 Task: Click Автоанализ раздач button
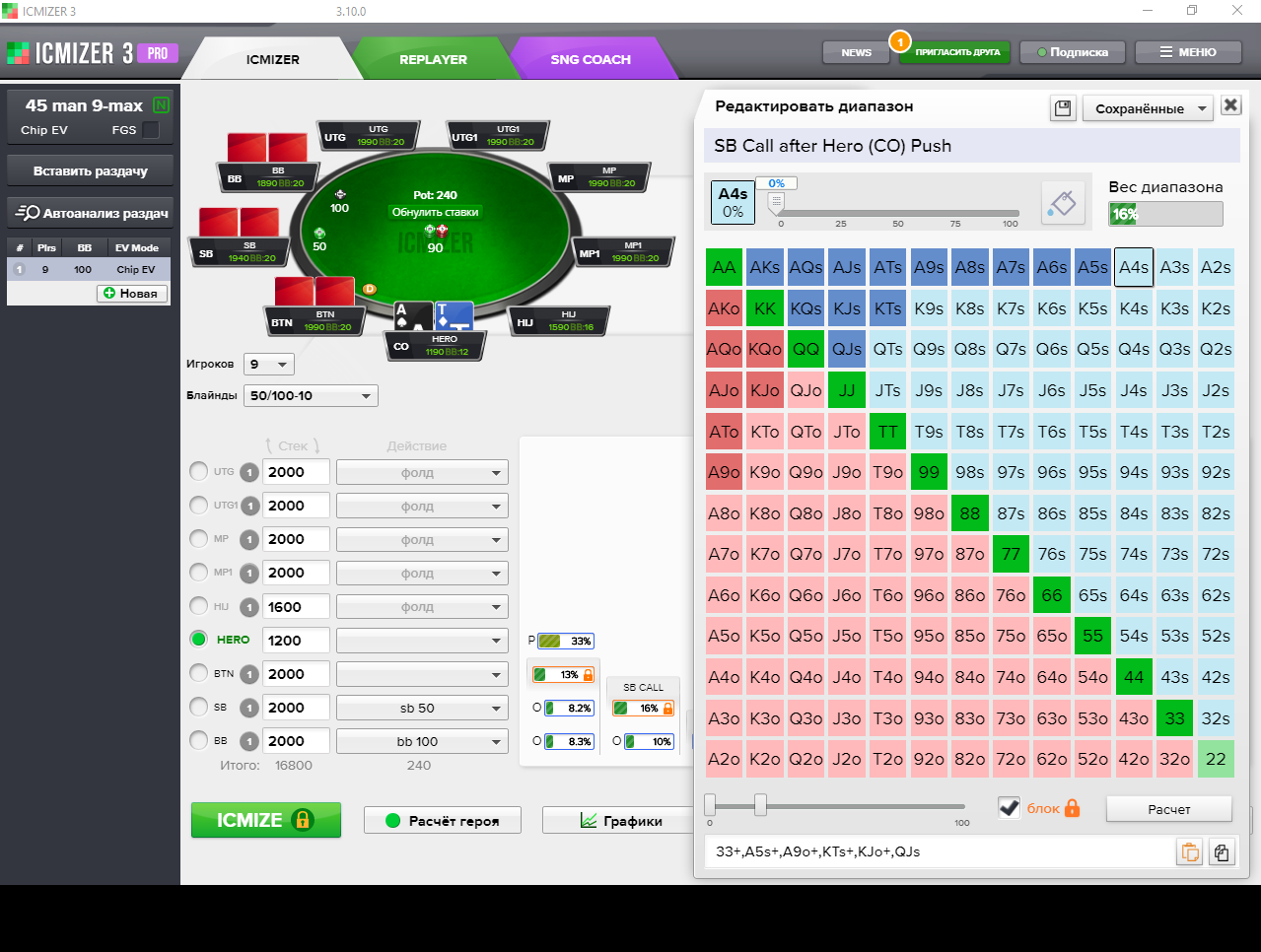91,213
